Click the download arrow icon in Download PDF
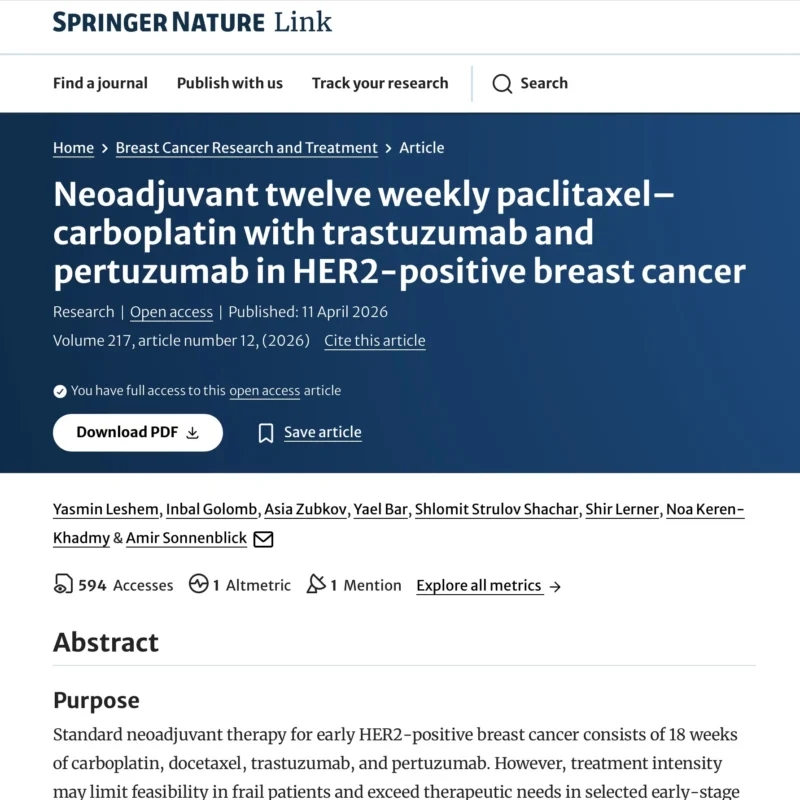The height and width of the screenshot is (800, 800). 193,433
